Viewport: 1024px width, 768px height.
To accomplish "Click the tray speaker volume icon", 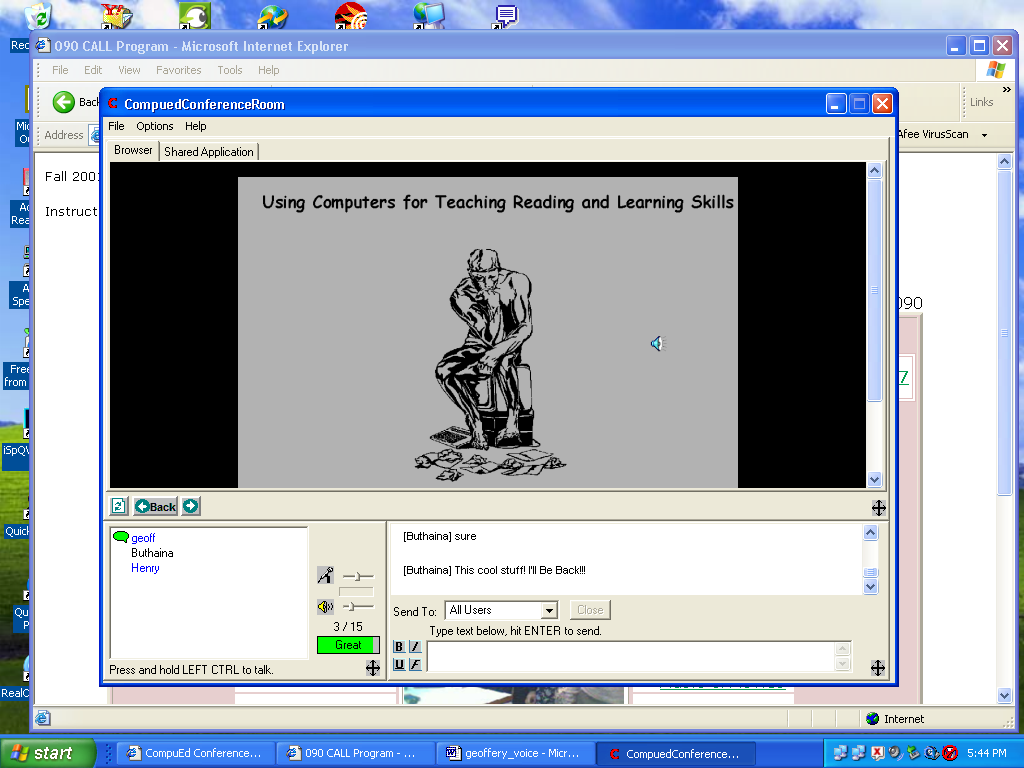I will point(895,753).
